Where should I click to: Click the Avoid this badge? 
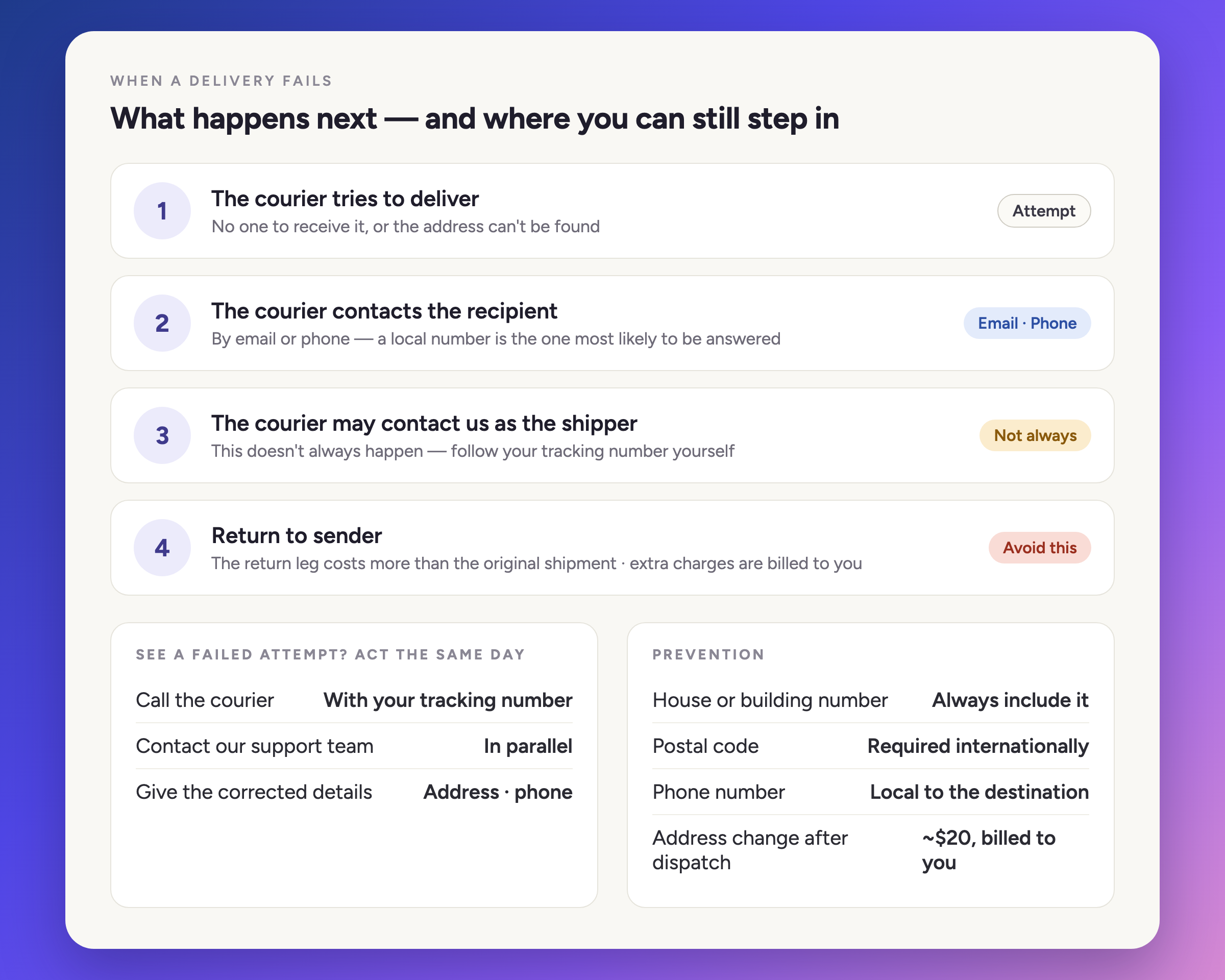(x=1039, y=548)
